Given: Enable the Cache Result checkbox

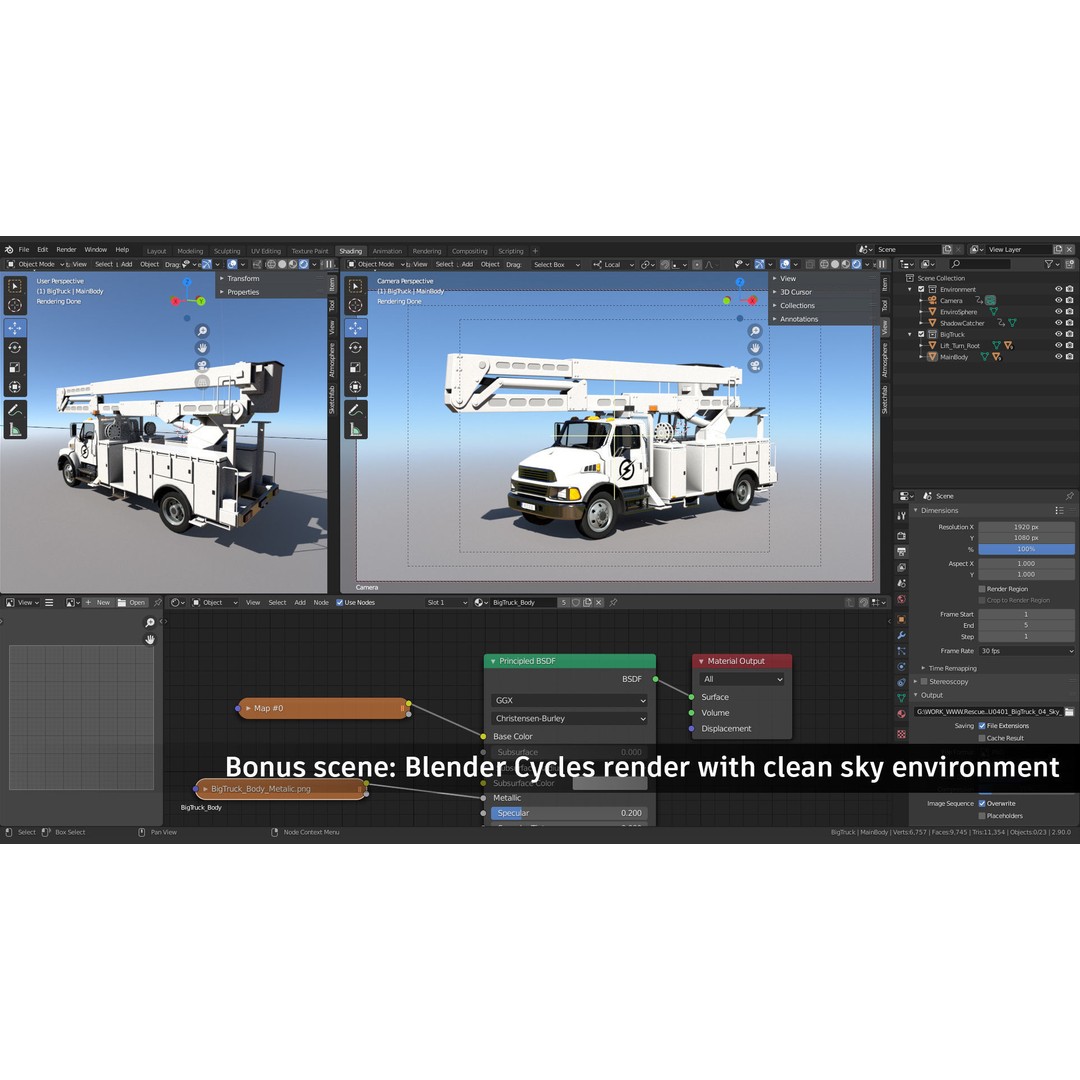Looking at the screenshot, I should pyautogui.click(x=982, y=738).
